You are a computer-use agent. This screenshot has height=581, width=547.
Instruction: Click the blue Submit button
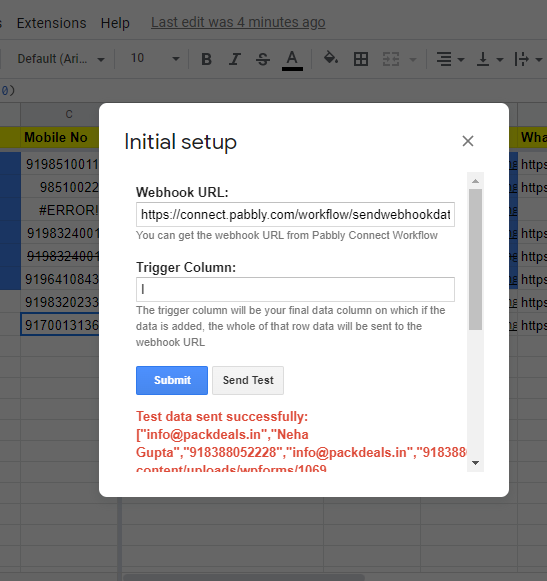(172, 381)
